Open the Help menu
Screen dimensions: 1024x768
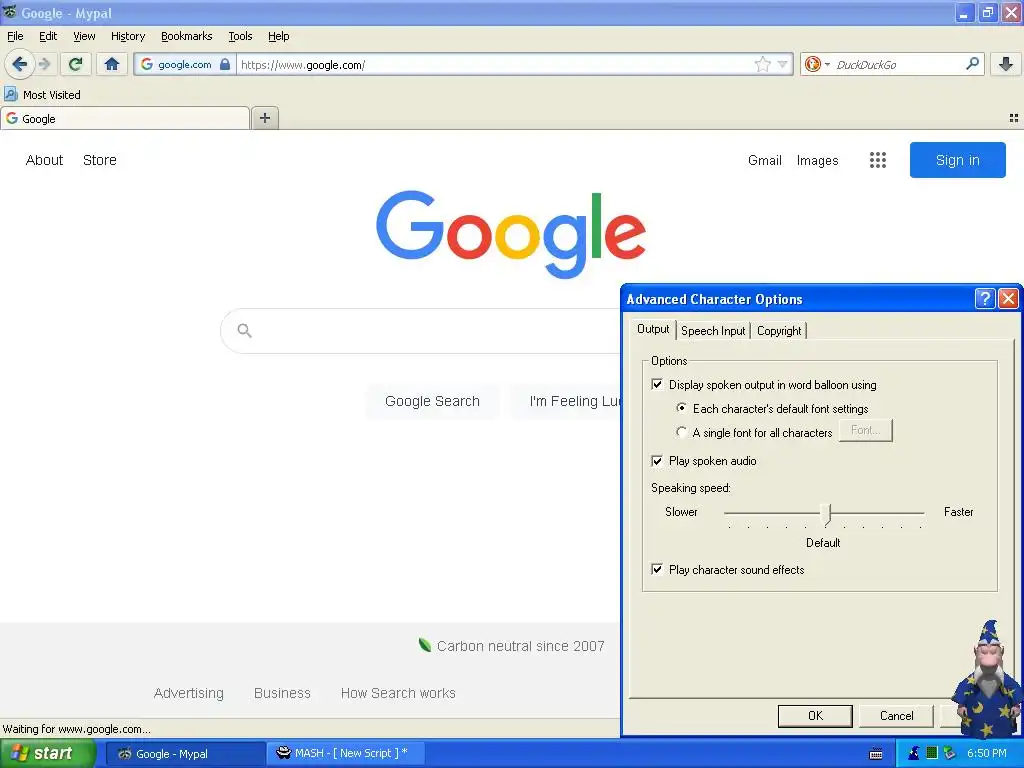(x=278, y=36)
